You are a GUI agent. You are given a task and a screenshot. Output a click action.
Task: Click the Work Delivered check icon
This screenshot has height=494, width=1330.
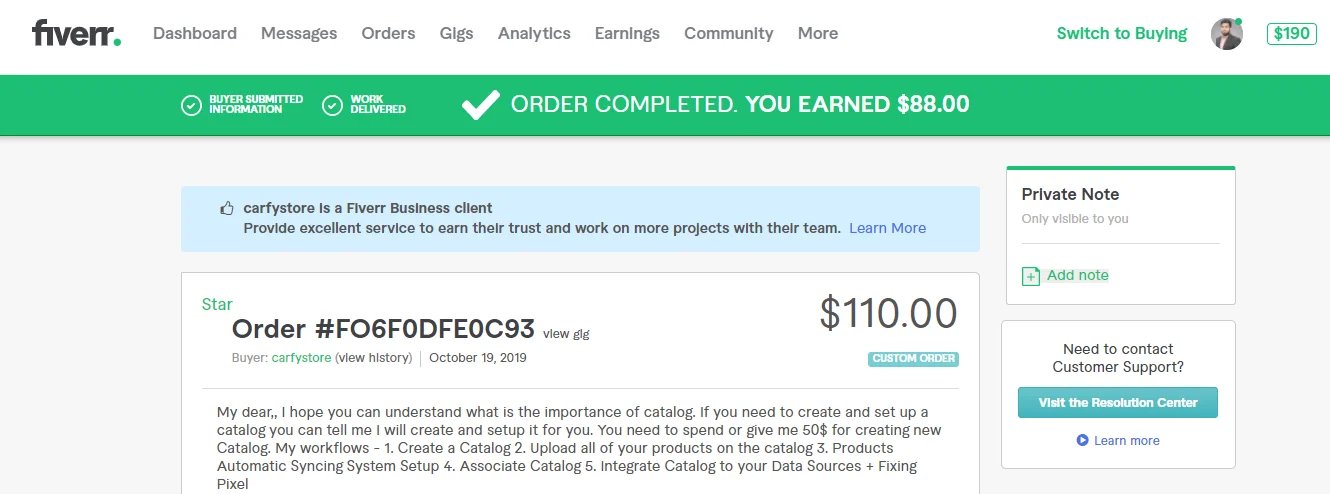pyautogui.click(x=333, y=105)
